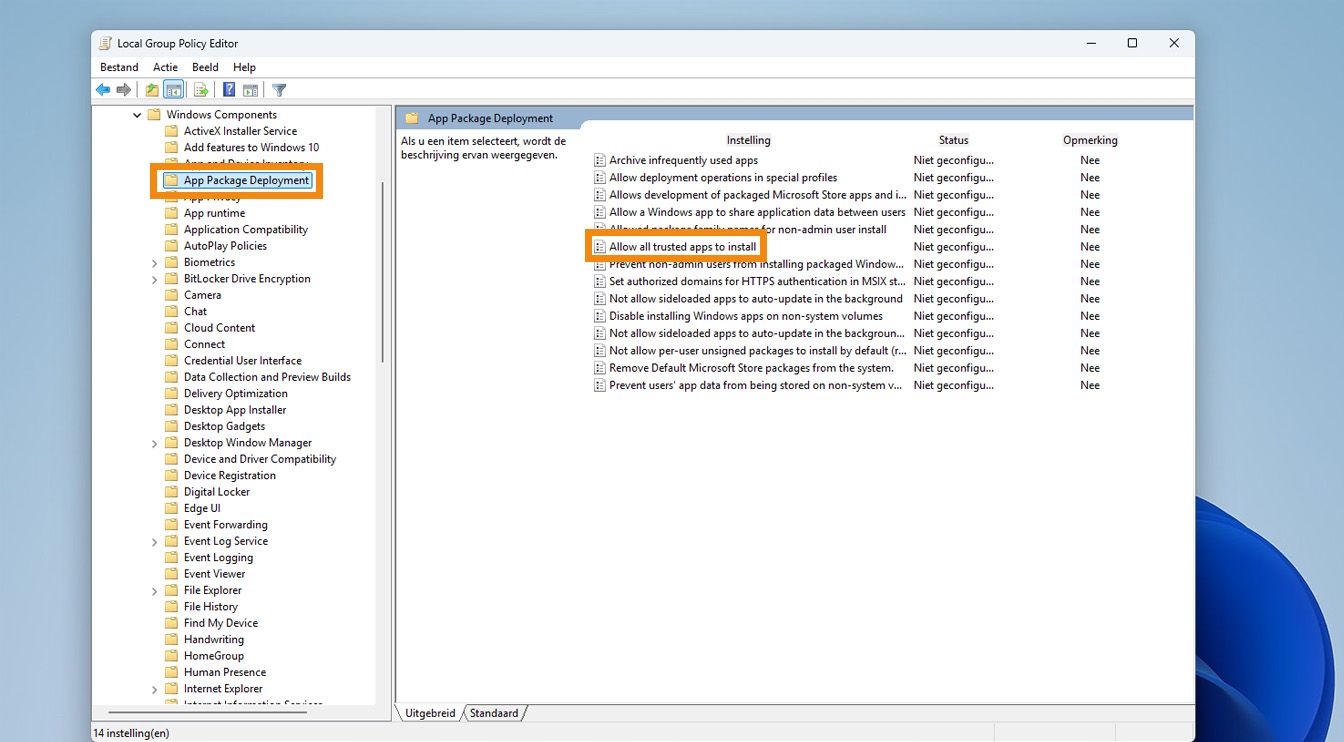This screenshot has width=1344, height=742.
Task: Click the Filter funnel toolbar icon
Action: point(279,90)
